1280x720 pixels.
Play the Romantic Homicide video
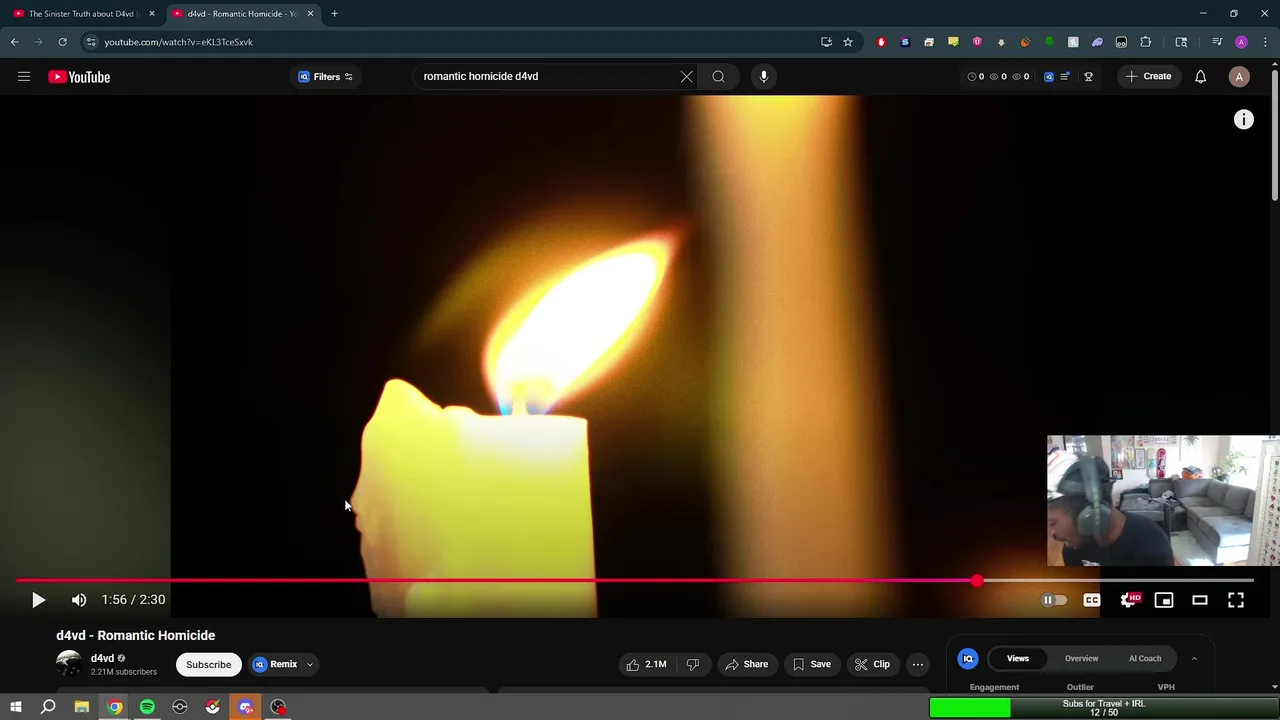(38, 600)
